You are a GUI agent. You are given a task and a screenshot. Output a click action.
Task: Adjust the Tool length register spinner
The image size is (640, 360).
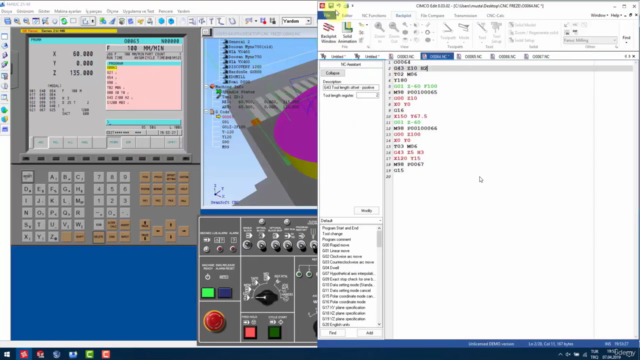pyautogui.click(x=377, y=95)
